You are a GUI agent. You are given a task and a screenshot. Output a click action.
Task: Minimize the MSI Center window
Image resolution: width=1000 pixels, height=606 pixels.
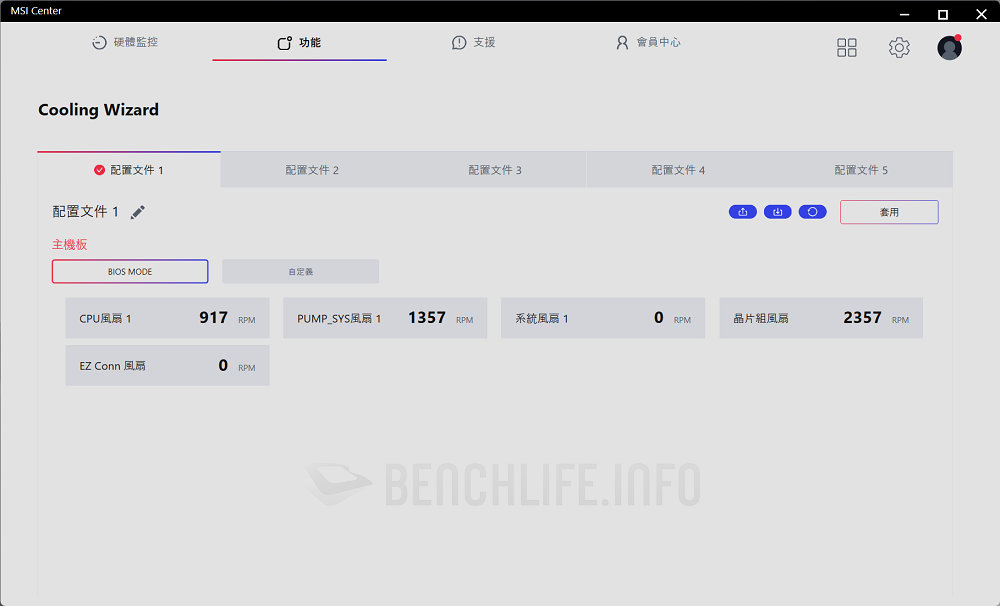pos(904,14)
